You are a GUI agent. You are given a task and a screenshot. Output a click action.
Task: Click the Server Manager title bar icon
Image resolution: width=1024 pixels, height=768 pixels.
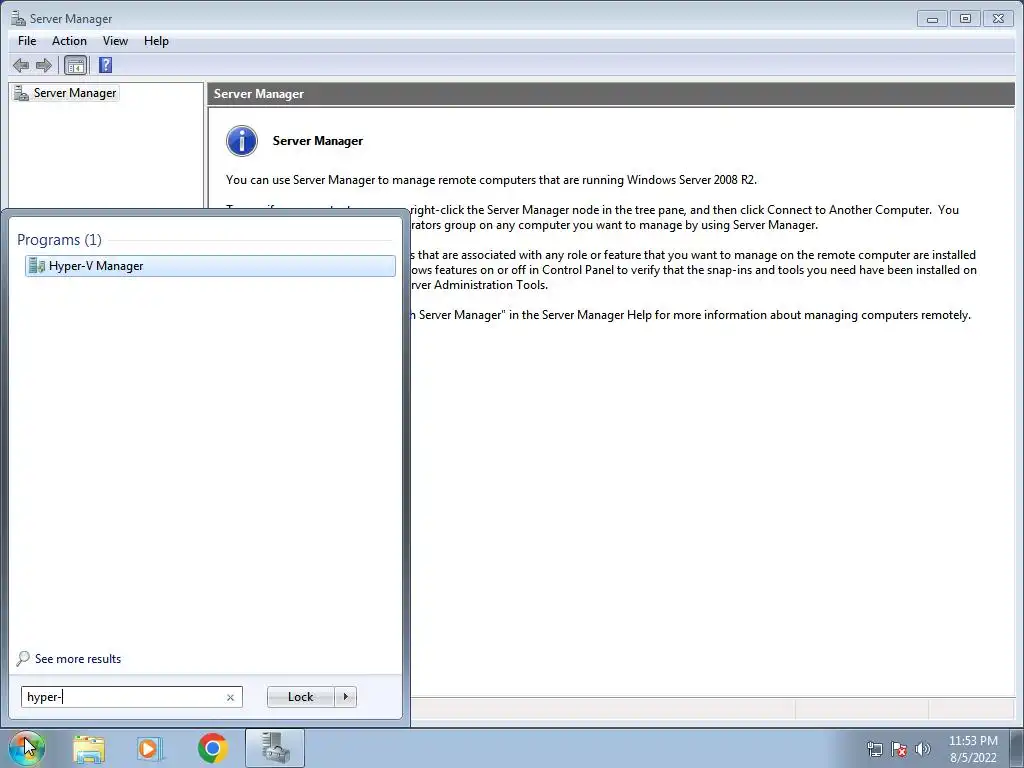click(x=18, y=18)
